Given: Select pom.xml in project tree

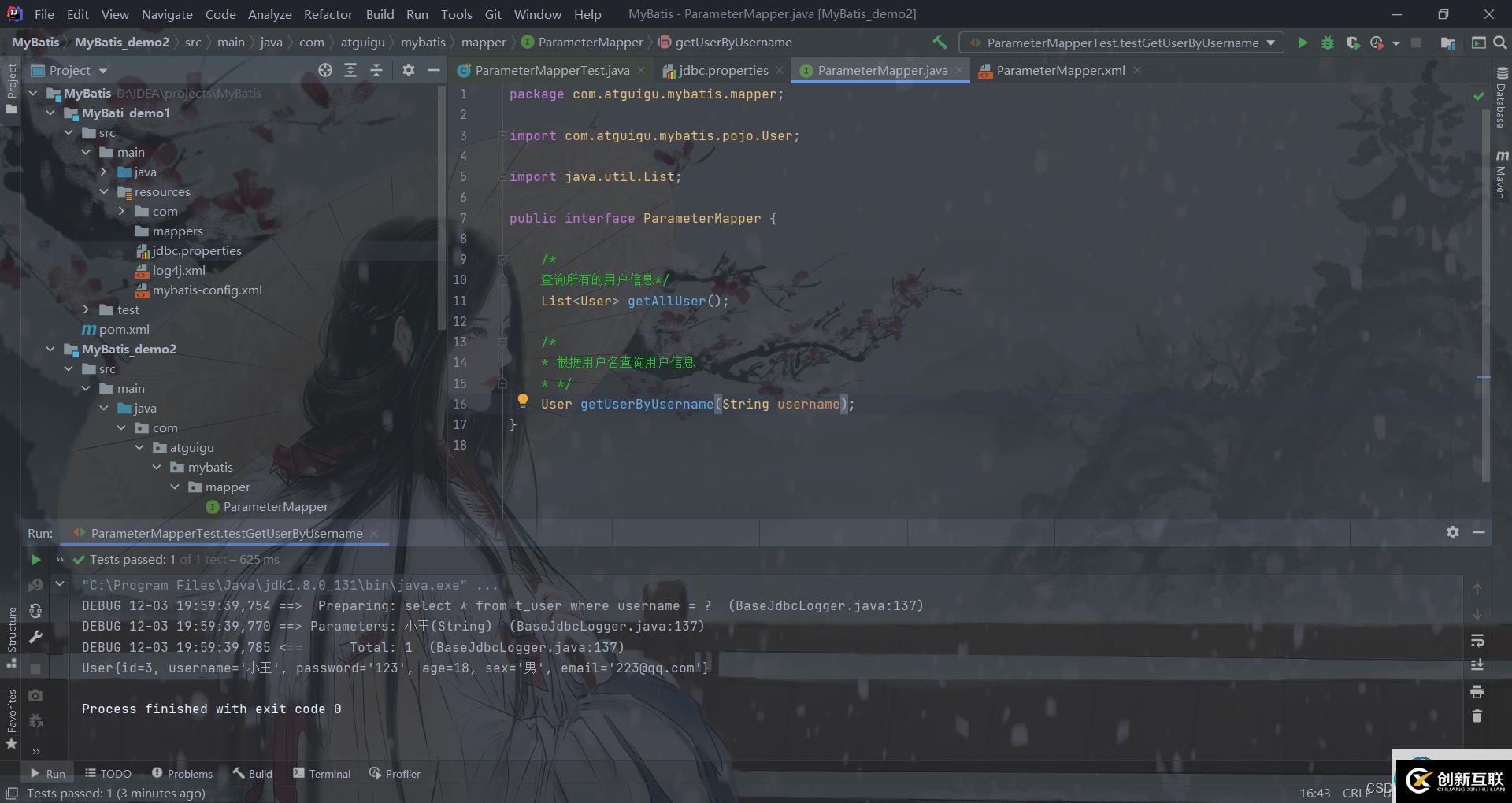Looking at the screenshot, I should click(124, 329).
